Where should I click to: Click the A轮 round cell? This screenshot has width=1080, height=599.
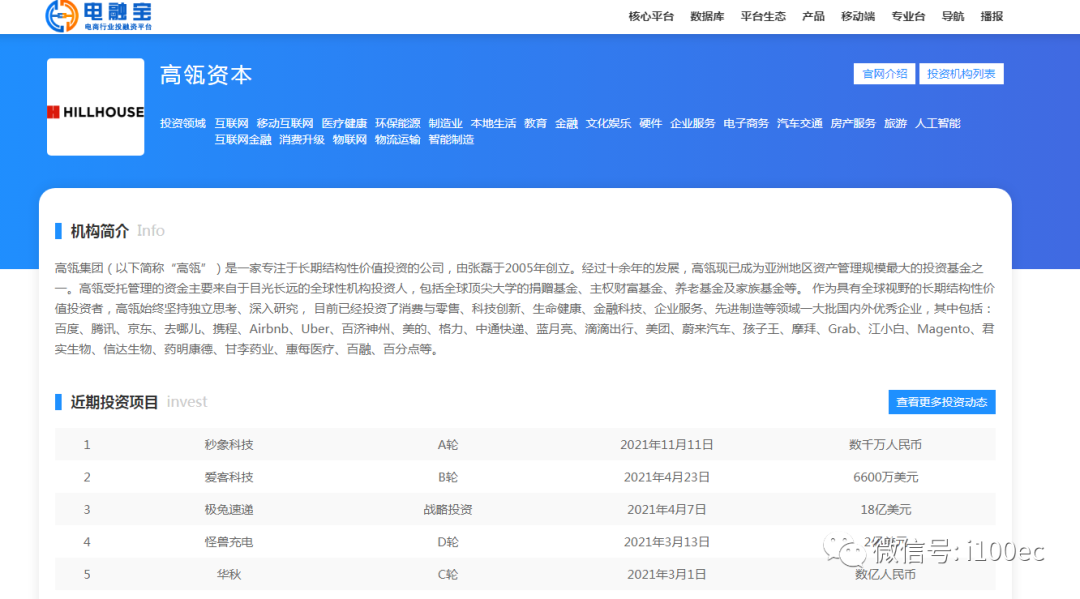[x=448, y=445]
